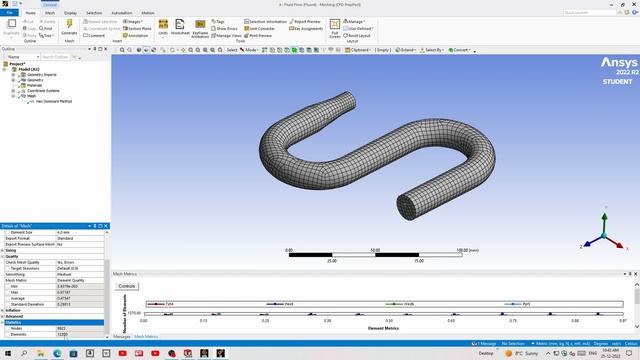Image resolution: width=640 pixels, height=360 pixels.
Task: Toggle the checkbox beside Average metric
Action: 7,298
